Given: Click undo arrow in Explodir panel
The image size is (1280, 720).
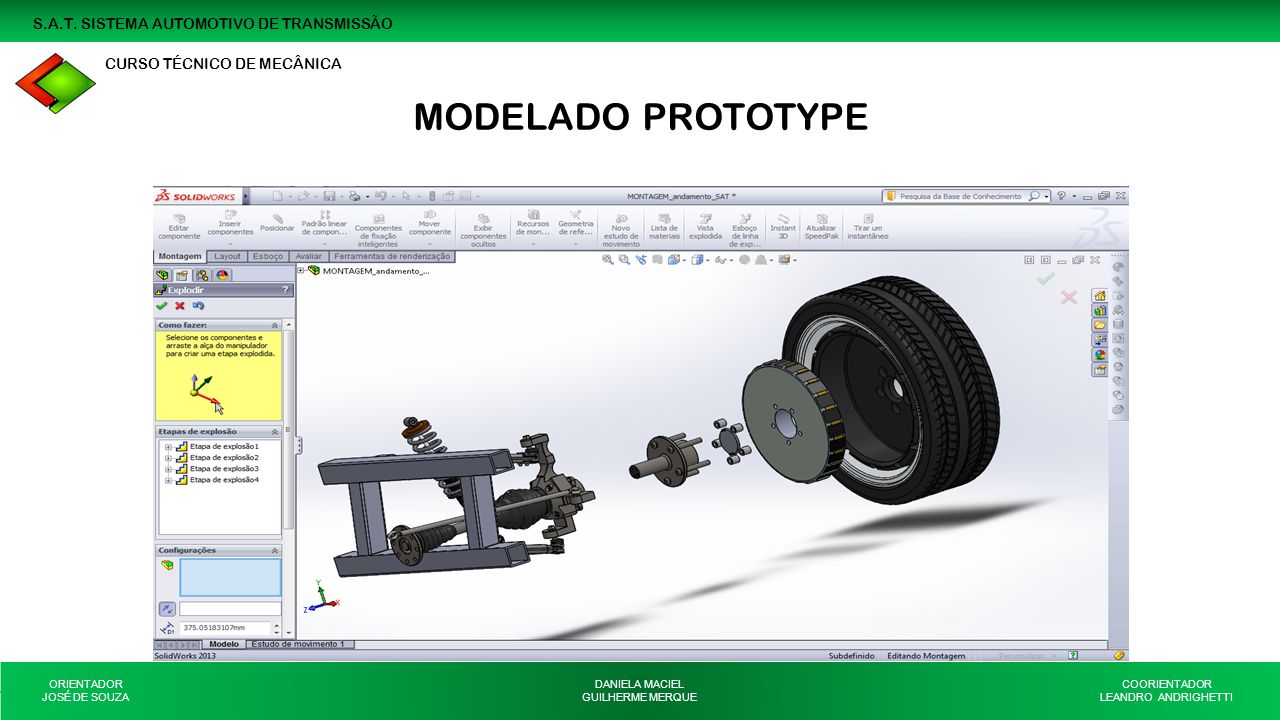Looking at the screenshot, I should pos(198,306).
